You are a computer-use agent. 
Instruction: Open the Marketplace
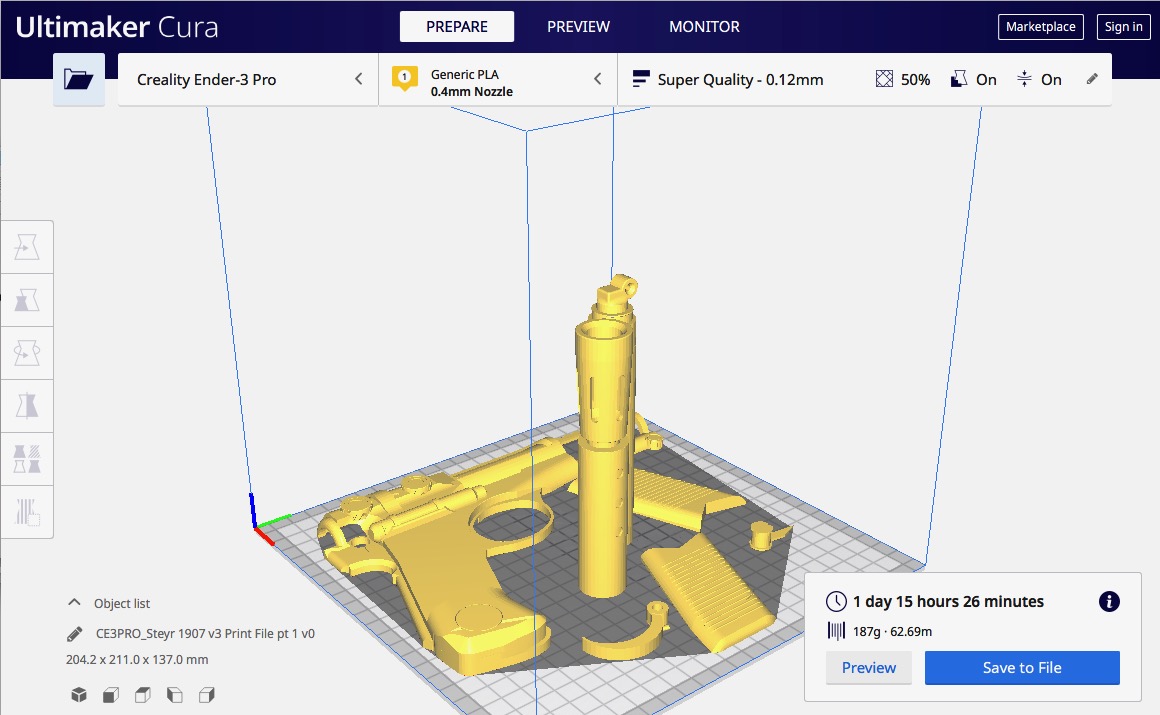tap(1040, 27)
